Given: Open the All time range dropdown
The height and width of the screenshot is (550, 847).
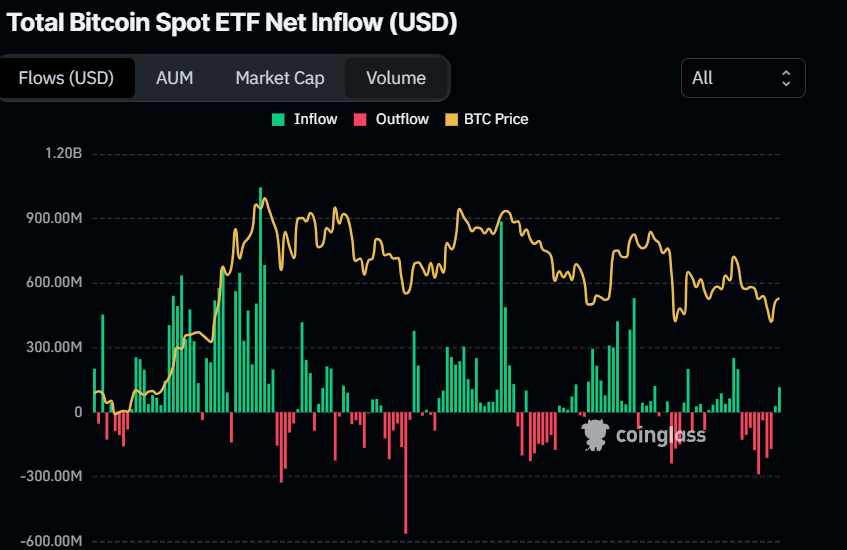Looking at the screenshot, I should pos(742,78).
